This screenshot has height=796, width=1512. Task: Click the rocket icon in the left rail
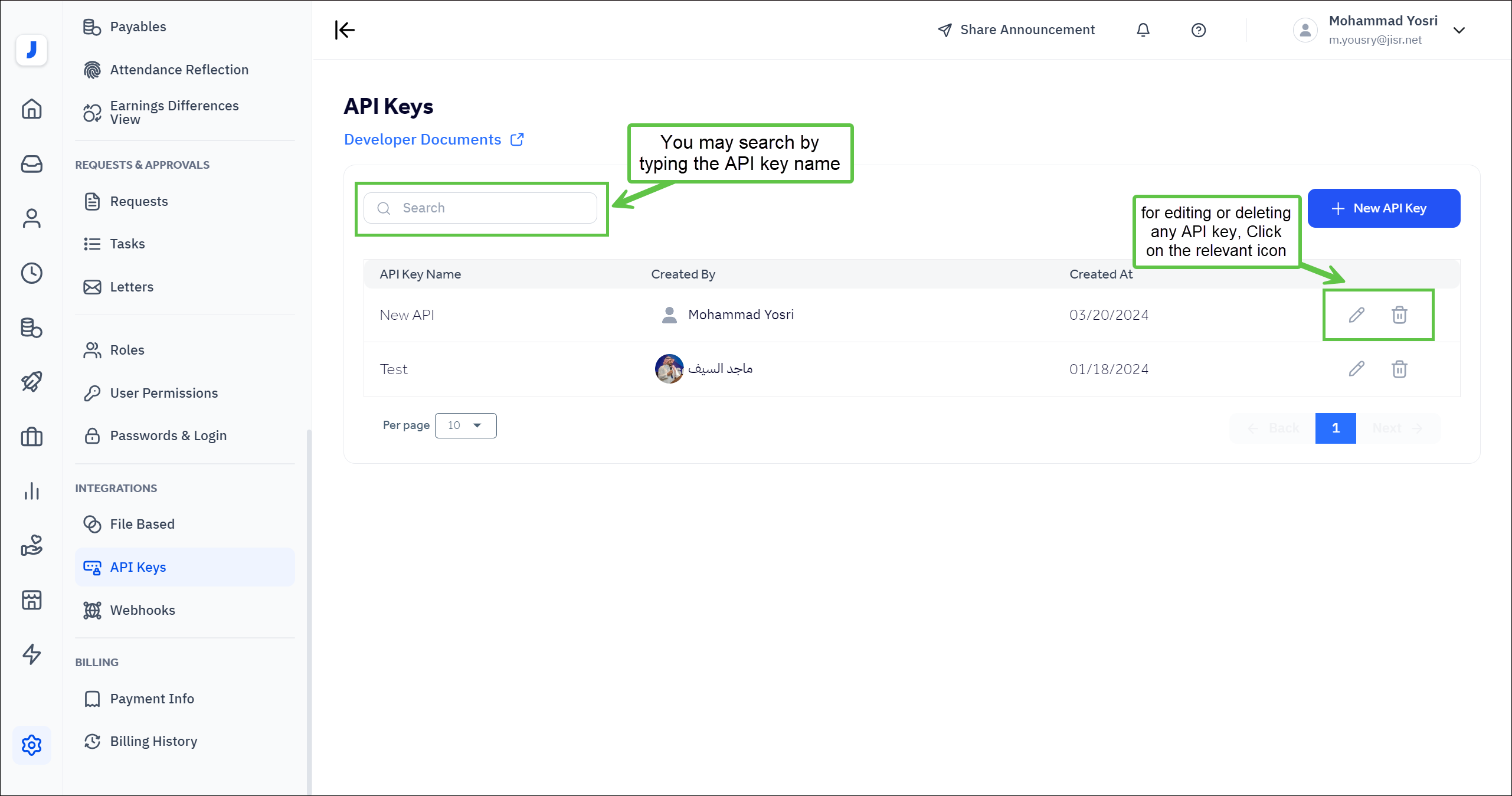[x=31, y=382]
